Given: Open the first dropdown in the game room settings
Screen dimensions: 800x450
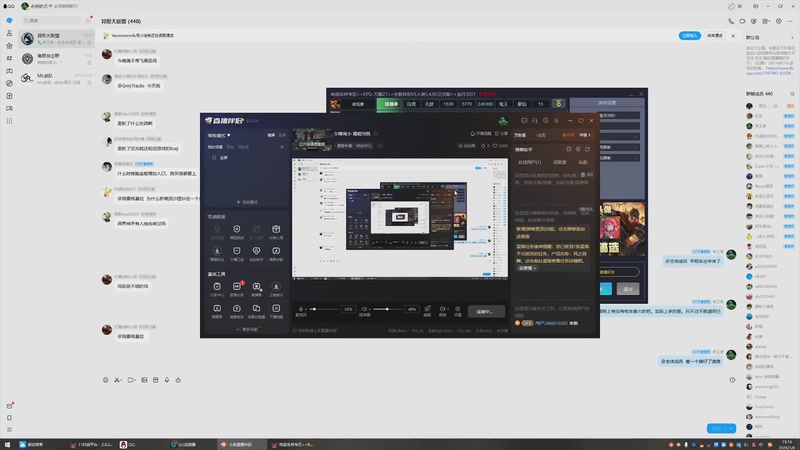Looking at the screenshot, I should point(620,136).
